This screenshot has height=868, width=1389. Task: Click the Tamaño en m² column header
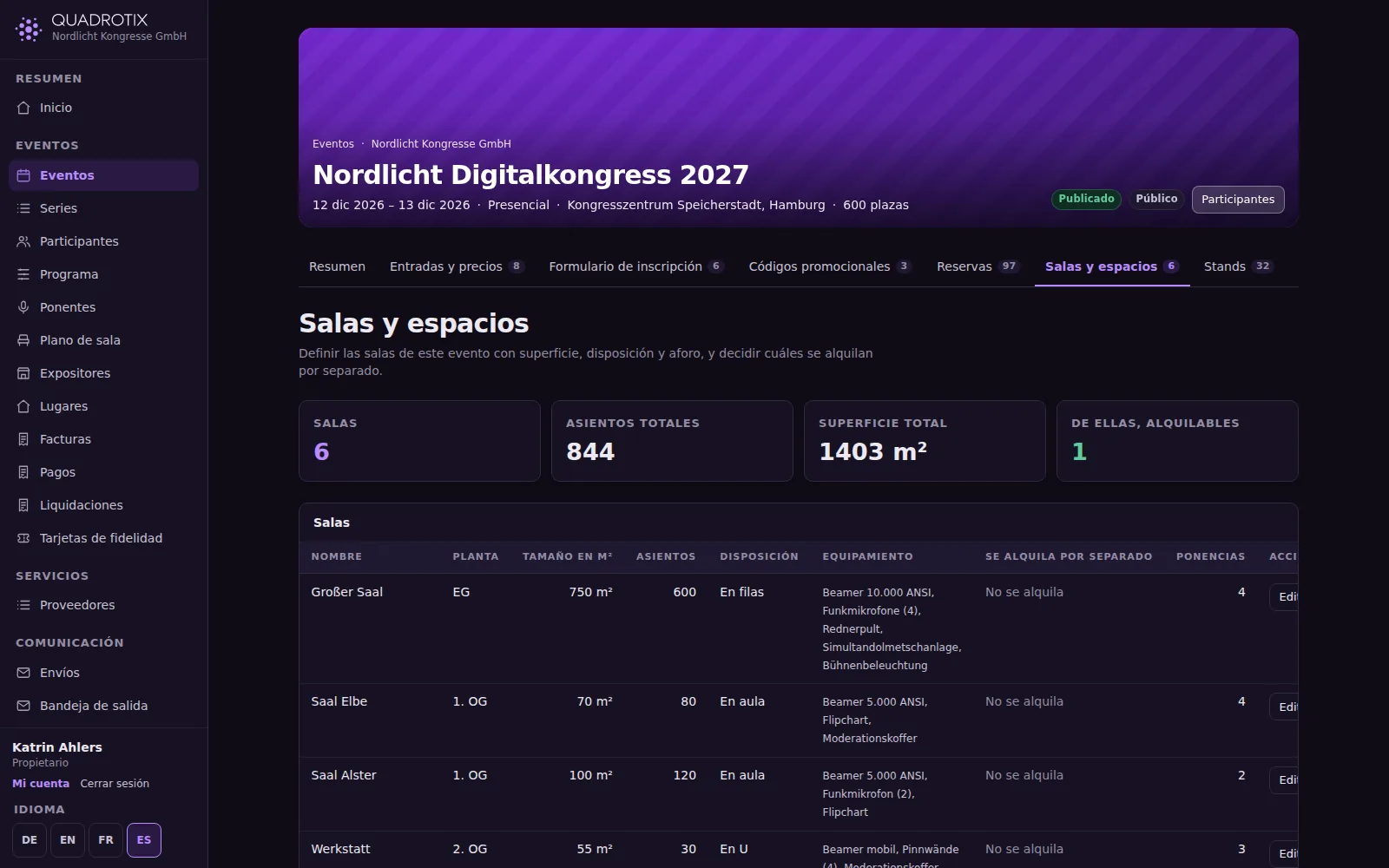568,556
